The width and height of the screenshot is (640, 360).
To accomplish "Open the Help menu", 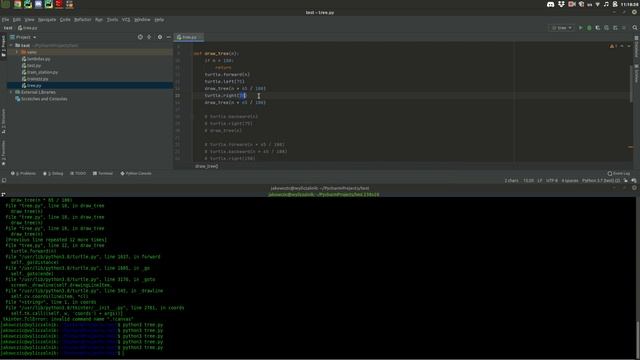I will click(159, 20).
